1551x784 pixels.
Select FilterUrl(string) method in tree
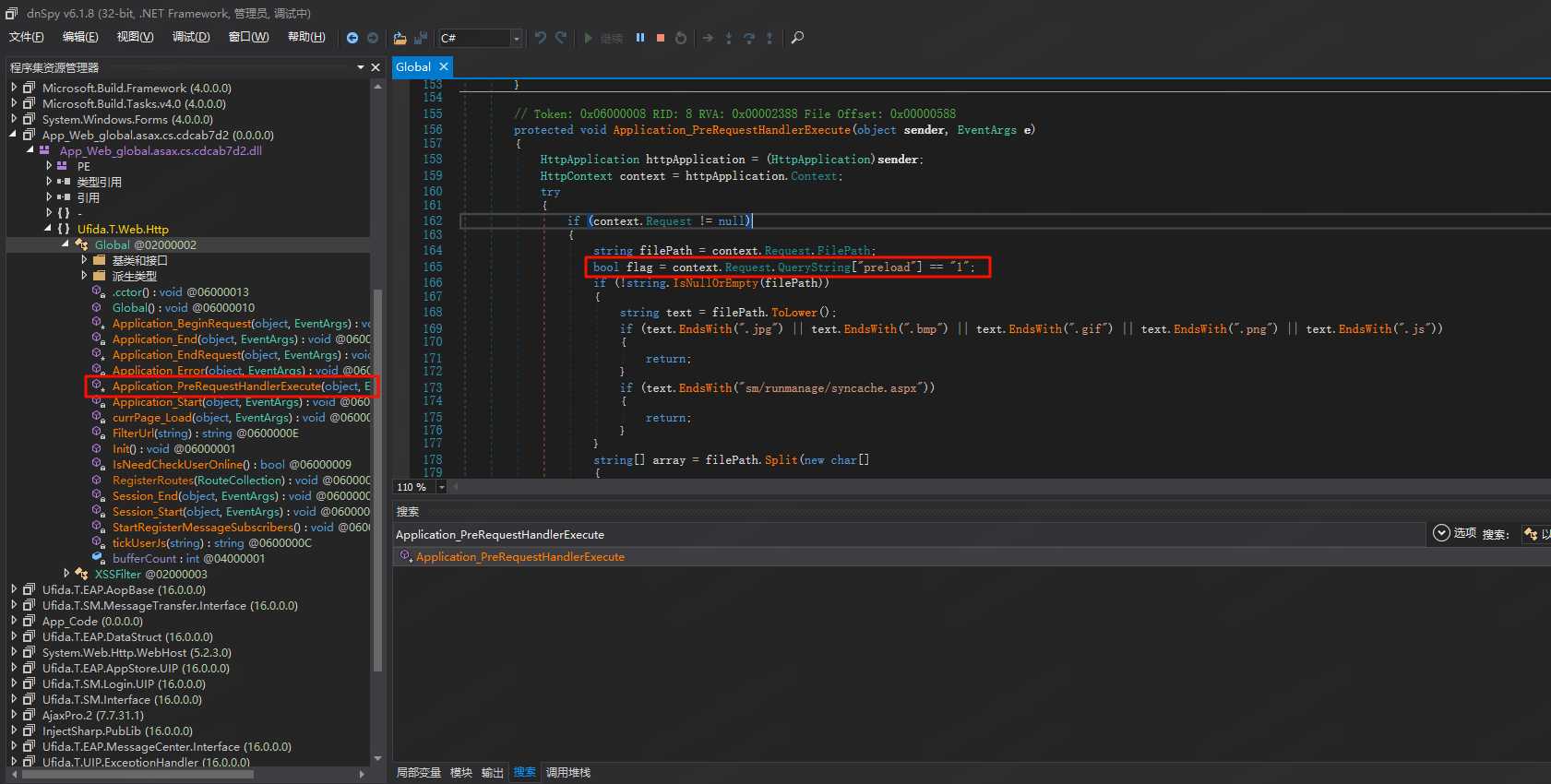pyautogui.click(x=151, y=434)
